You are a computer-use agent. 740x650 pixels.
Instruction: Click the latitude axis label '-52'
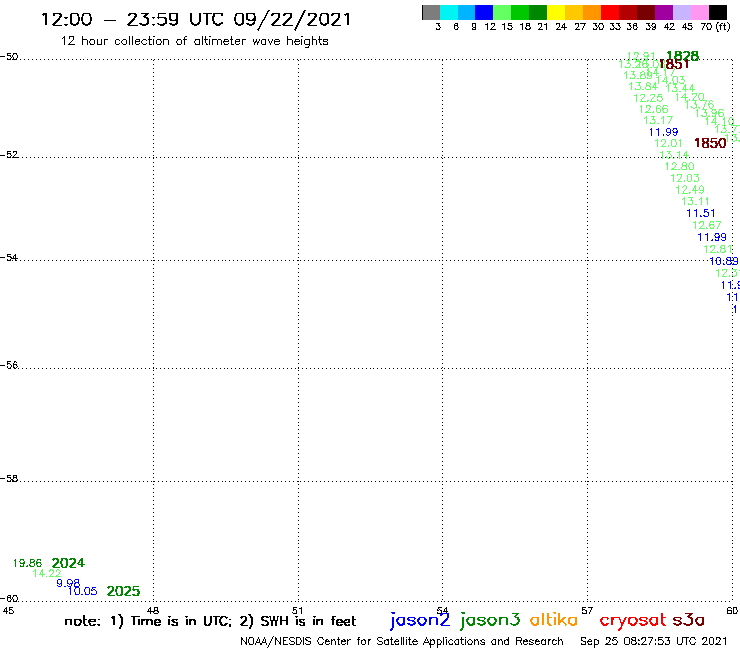point(9,154)
